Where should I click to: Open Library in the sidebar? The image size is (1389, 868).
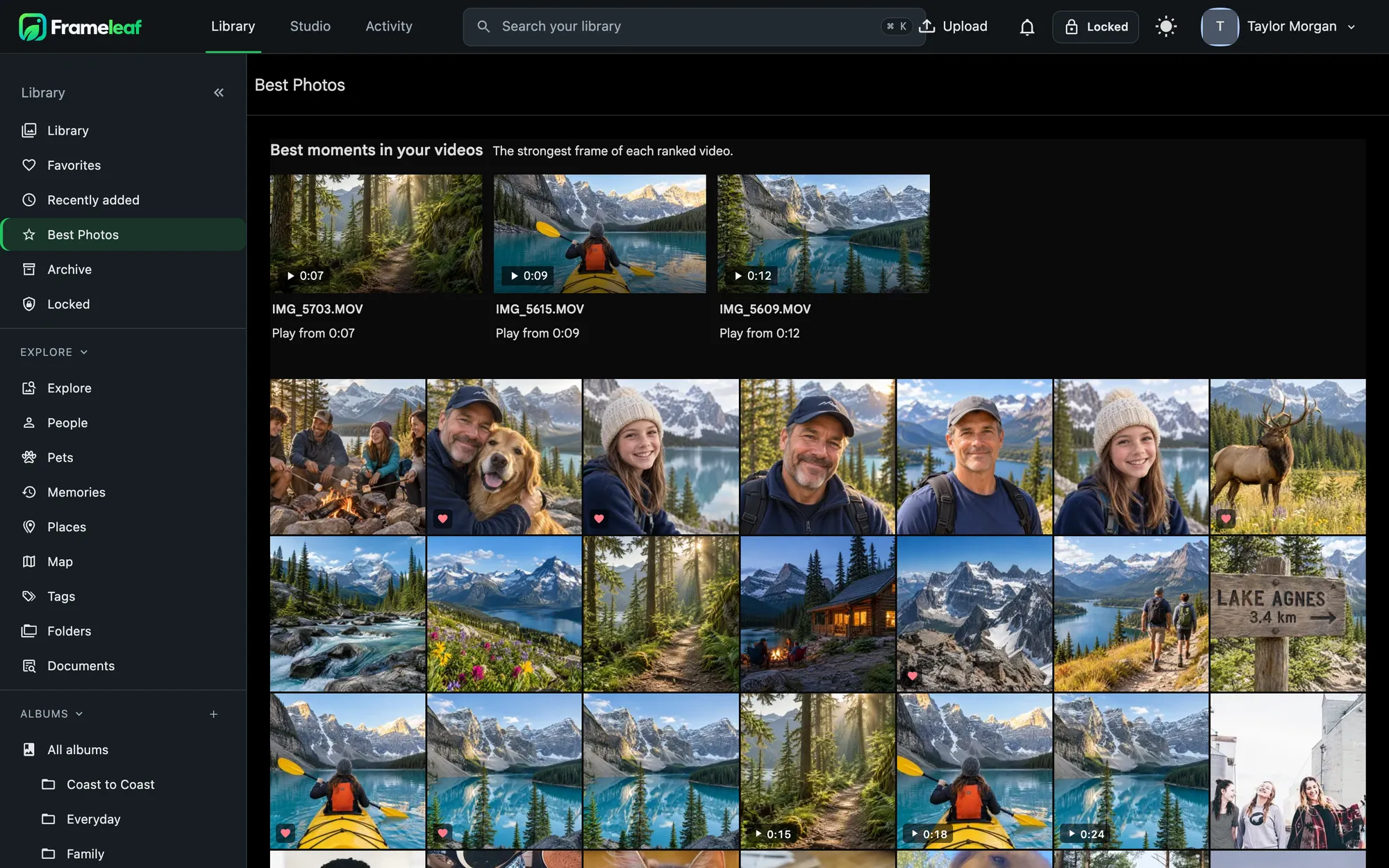(x=123, y=131)
